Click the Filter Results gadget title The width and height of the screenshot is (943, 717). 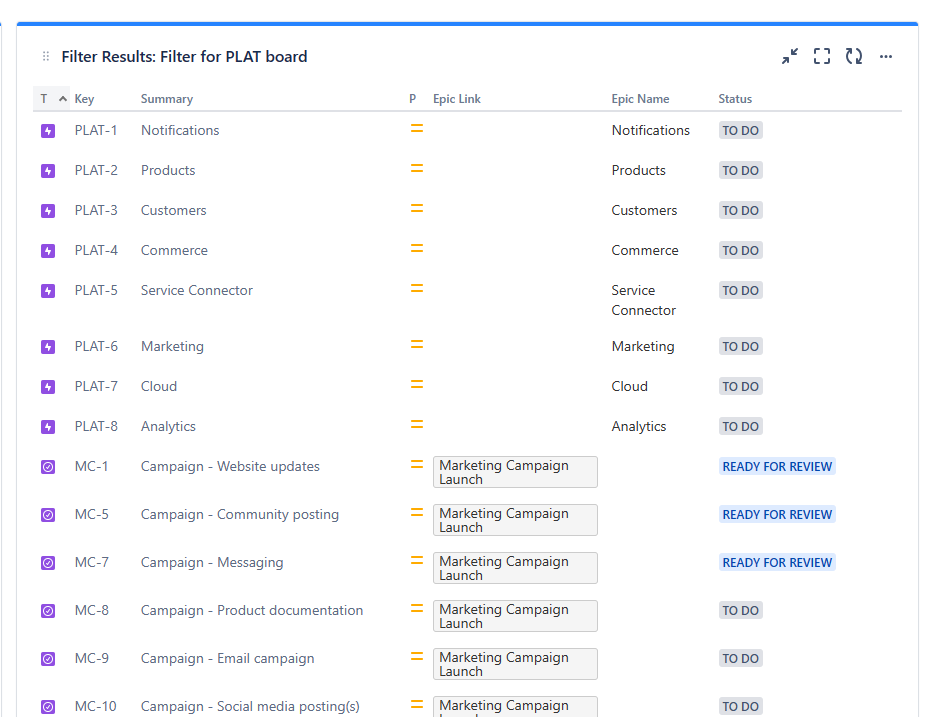(x=184, y=57)
